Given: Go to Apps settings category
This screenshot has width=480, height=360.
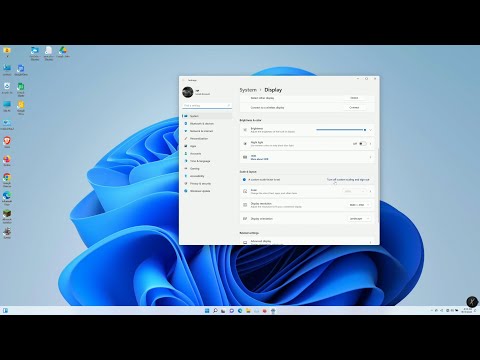Looking at the screenshot, I should click(x=207, y=146).
